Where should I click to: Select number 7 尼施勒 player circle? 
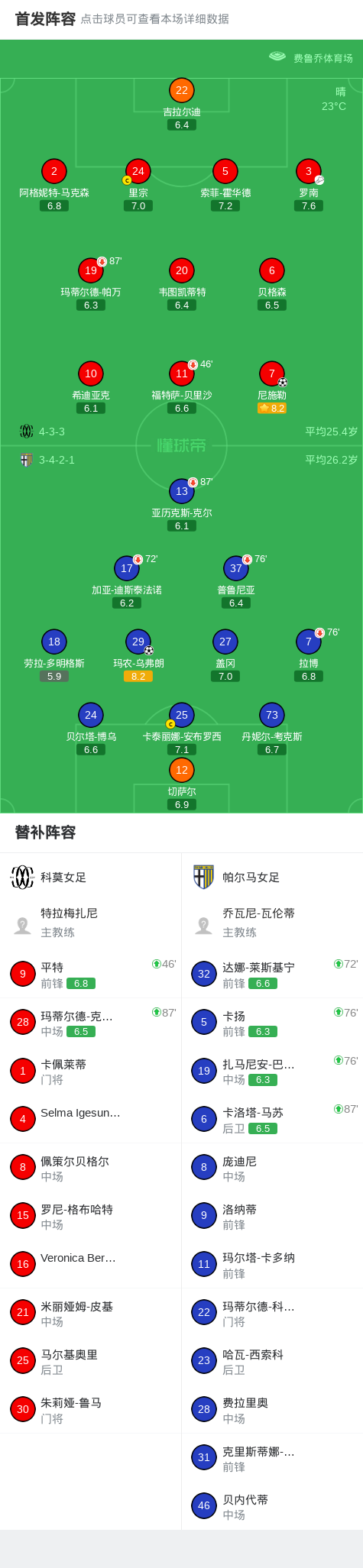272,373
